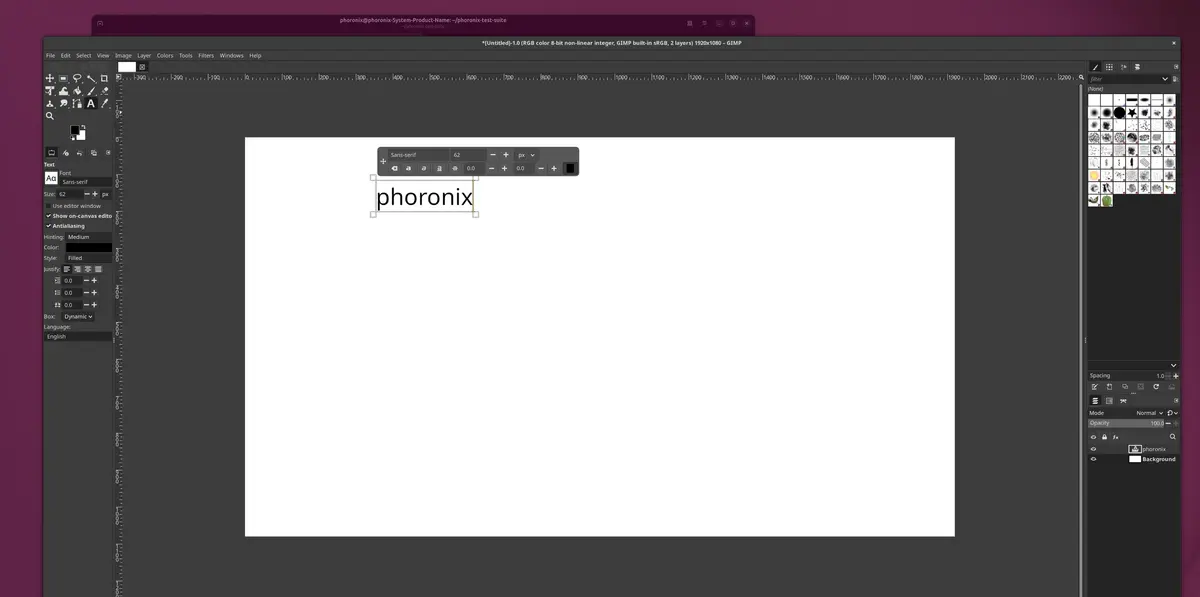
Task: Select the Unified Transform tool
Action: [49, 91]
